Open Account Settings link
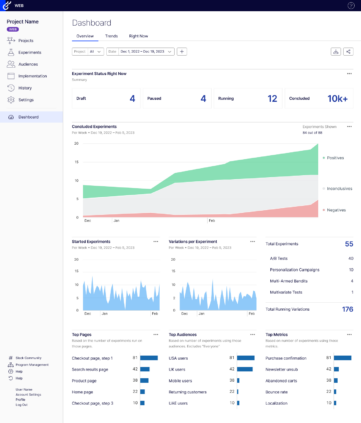 tap(28, 395)
